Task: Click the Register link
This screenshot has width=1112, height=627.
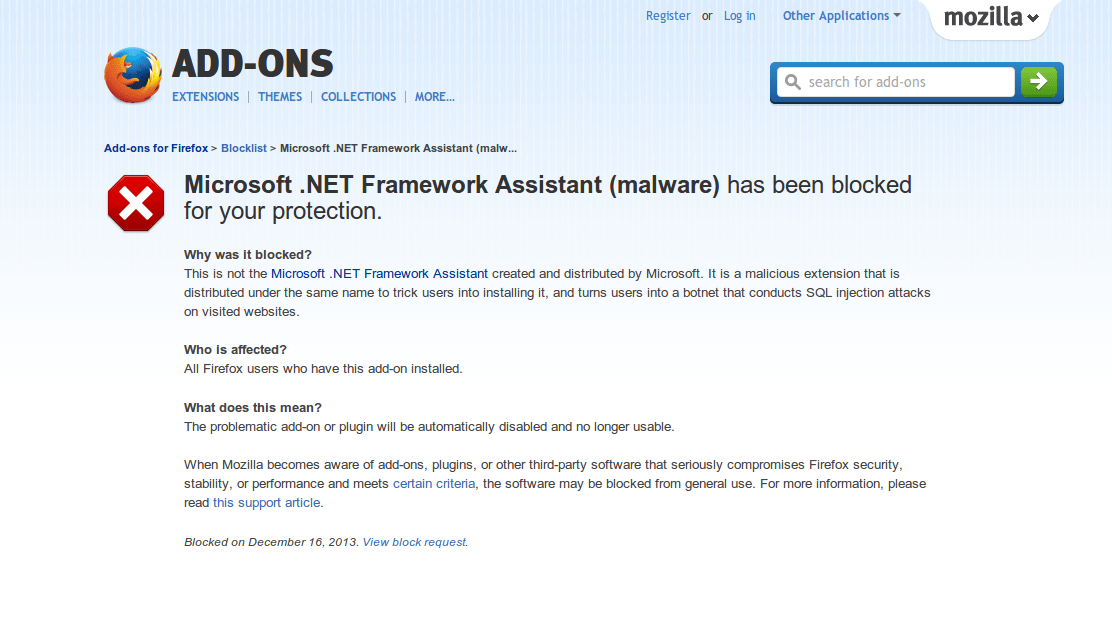Action: (668, 16)
